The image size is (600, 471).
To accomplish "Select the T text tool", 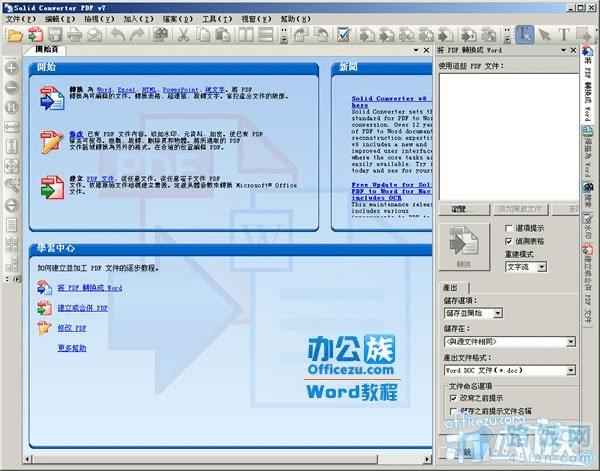I will tap(564, 35).
